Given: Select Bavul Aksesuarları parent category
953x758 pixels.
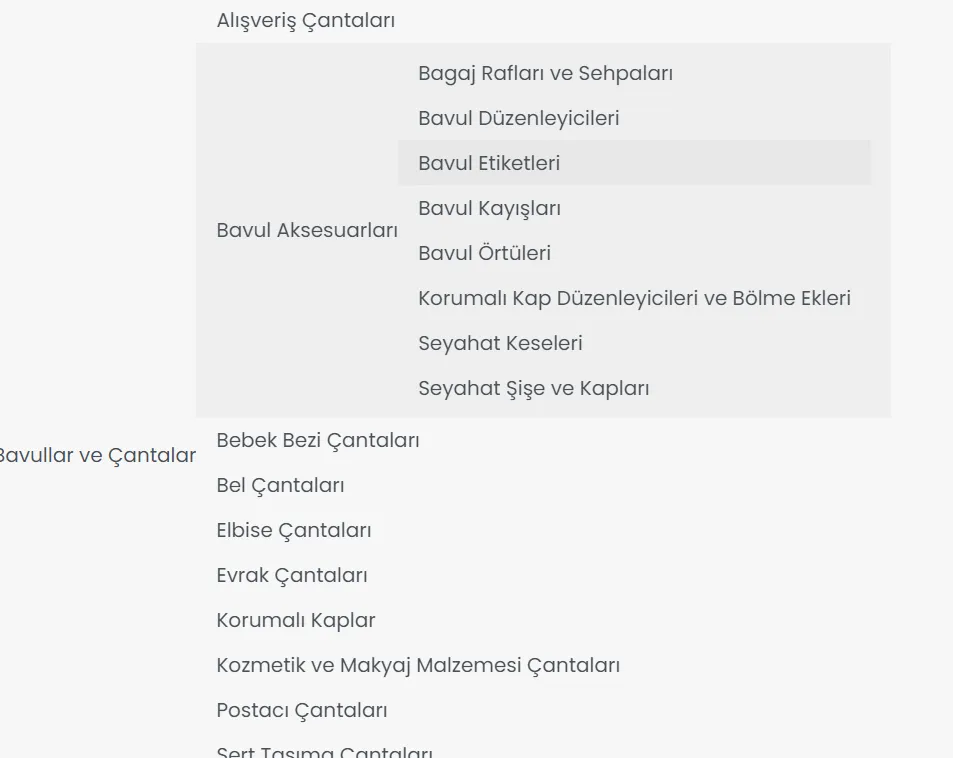Looking at the screenshot, I should coord(307,230).
